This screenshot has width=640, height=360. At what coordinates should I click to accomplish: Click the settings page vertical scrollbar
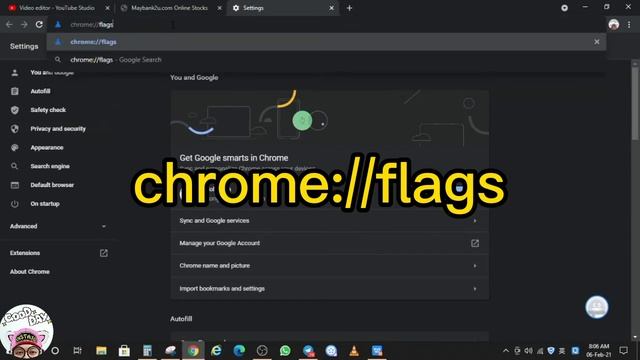[635, 104]
